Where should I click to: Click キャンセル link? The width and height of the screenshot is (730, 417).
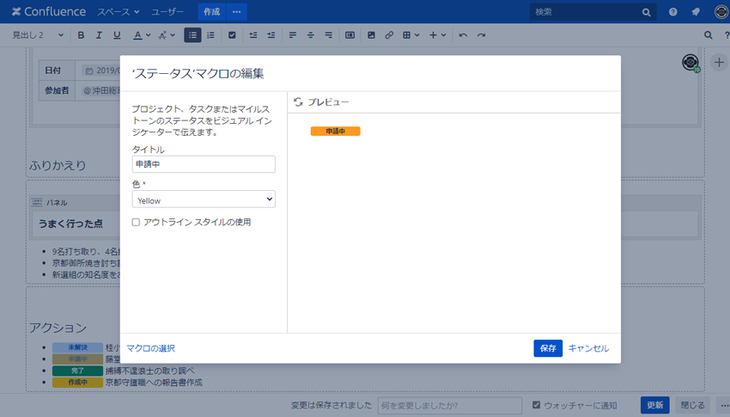point(588,349)
